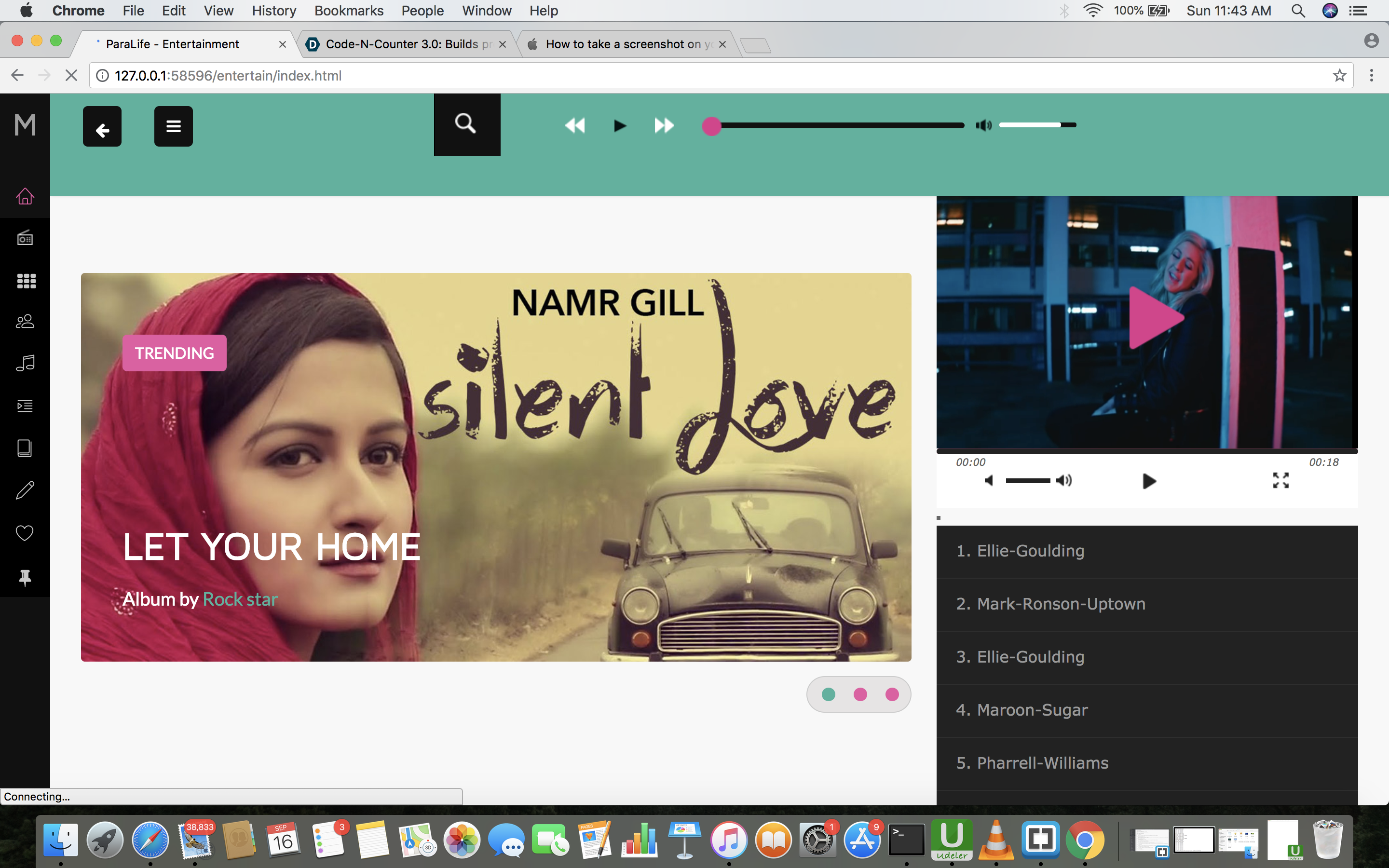Viewport: 1389px width, 868px height.
Task: Open the hamburger menu button
Action: point(173,126)
